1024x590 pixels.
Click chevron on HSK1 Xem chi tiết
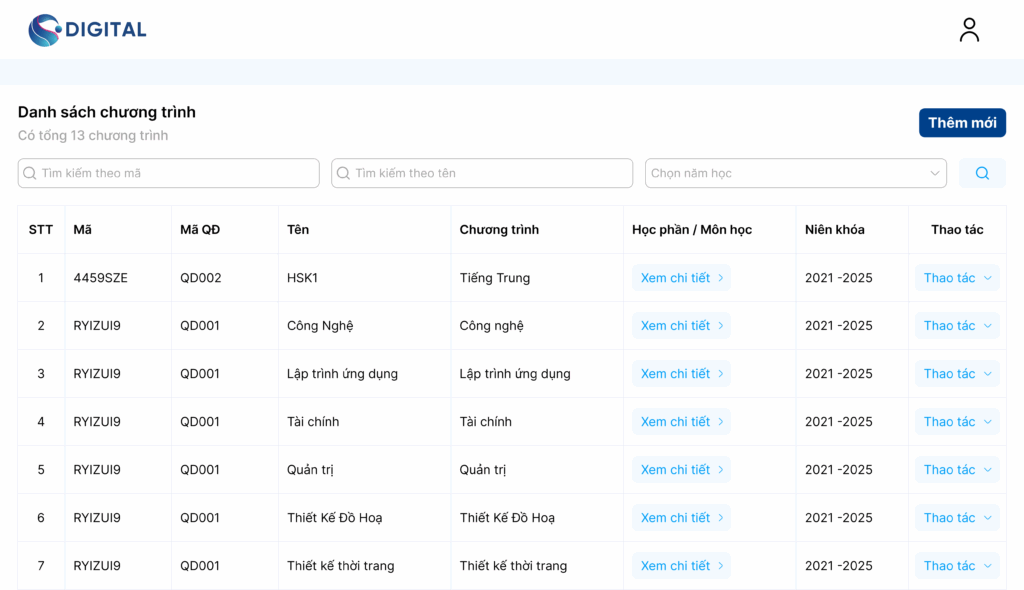pyautogui.click(x=720, y=278)
